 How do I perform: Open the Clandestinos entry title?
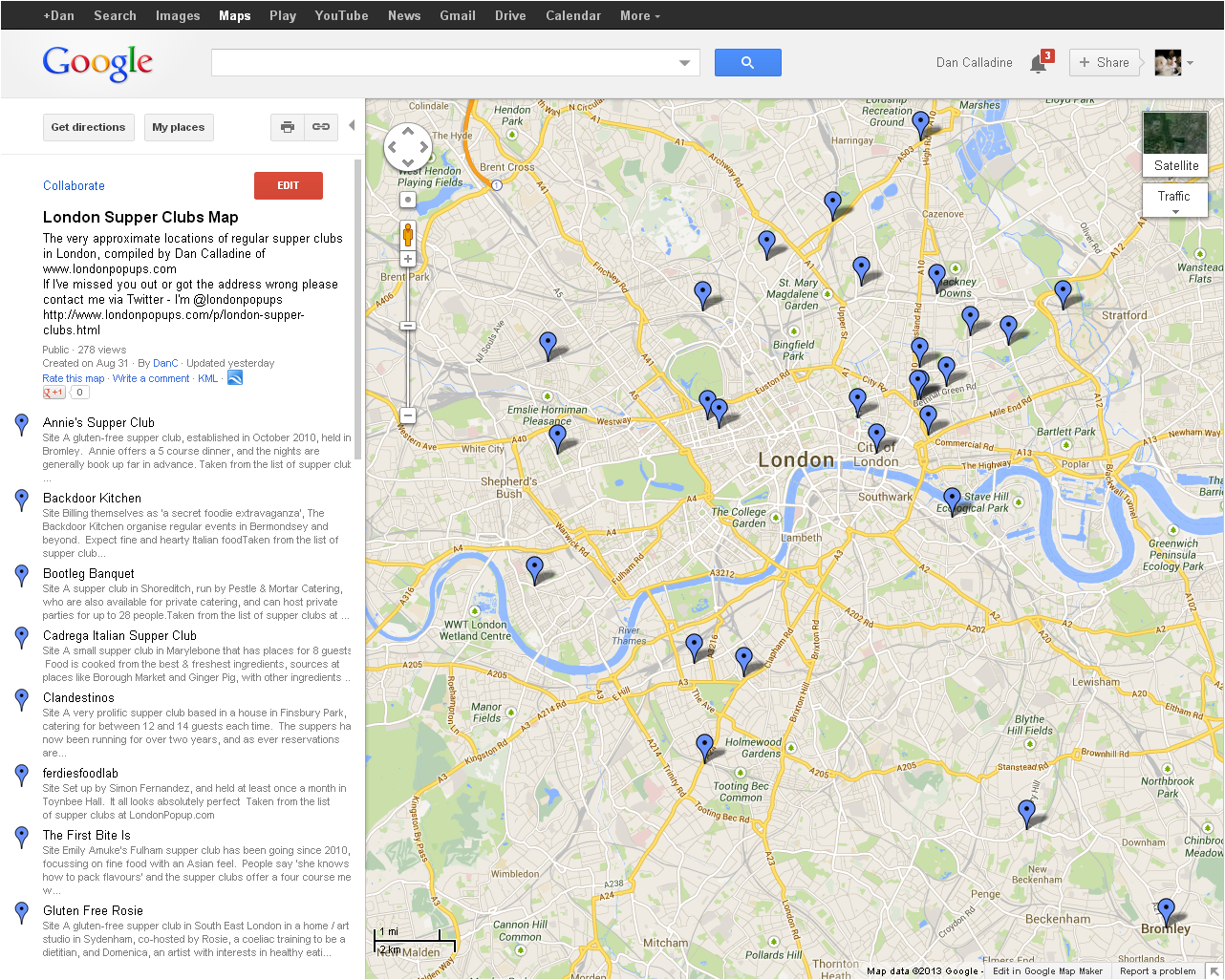[78, 697]
